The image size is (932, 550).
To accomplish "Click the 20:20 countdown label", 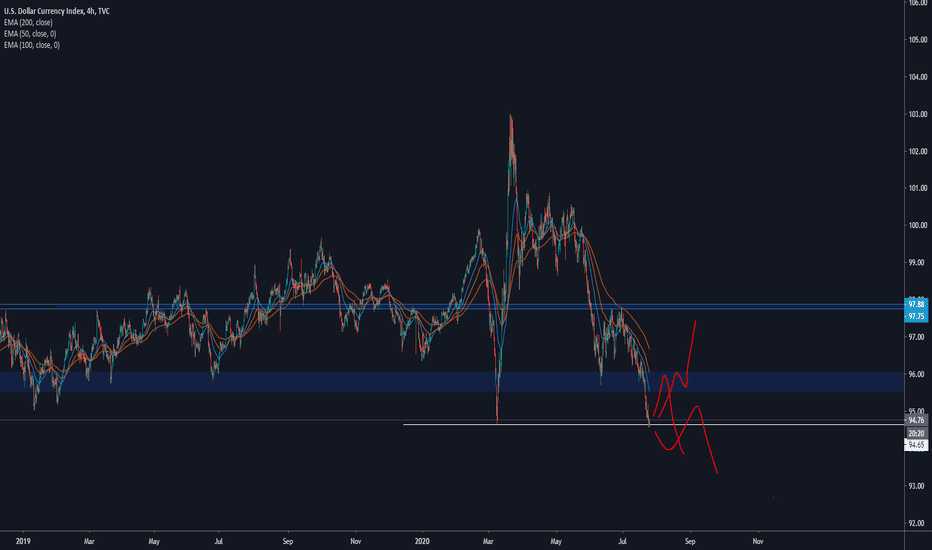I will [916, 433].
